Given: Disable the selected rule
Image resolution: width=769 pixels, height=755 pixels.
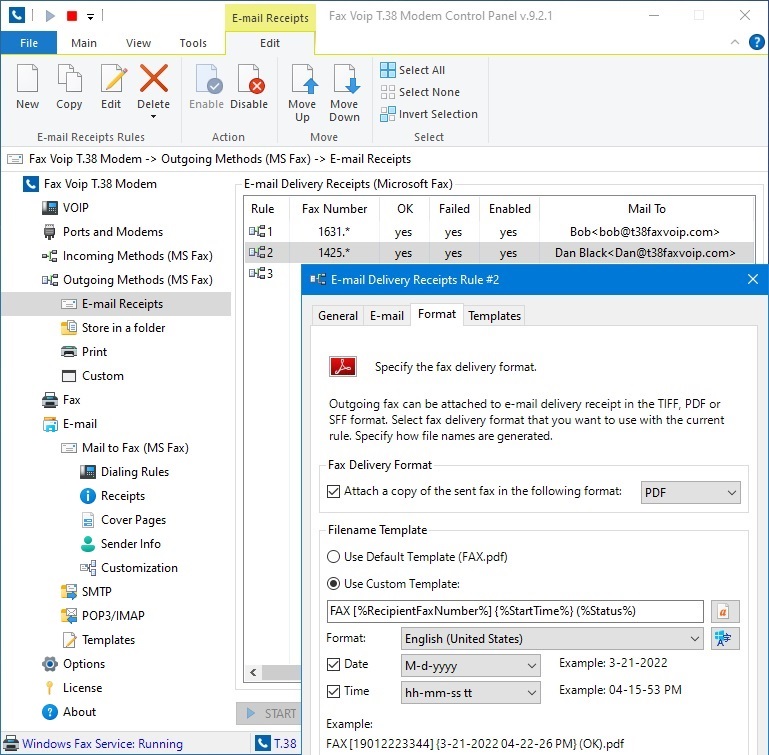Looking at the screenshot, I should [x=249, y=87].
